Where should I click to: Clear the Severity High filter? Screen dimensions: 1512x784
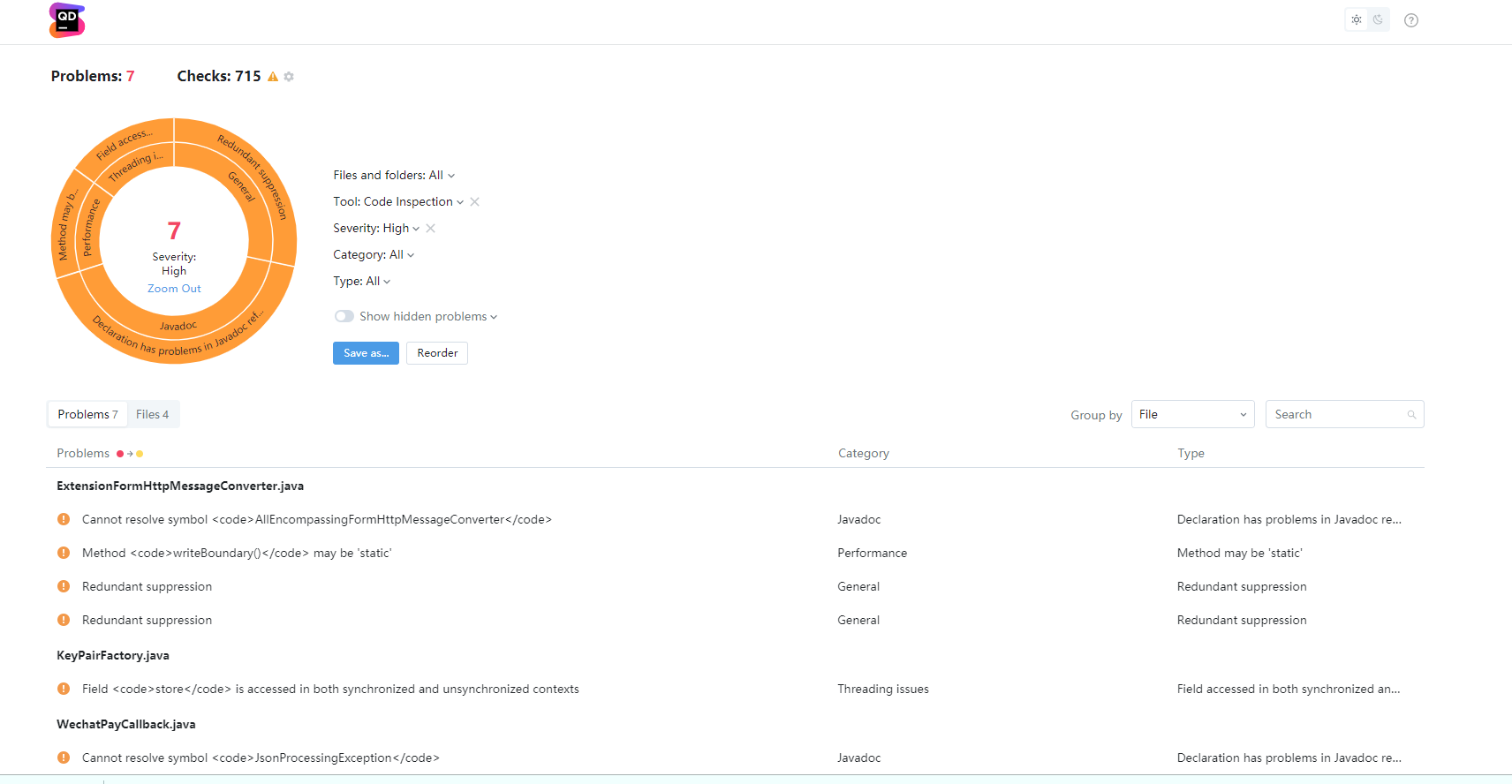(x=431, y=229)
